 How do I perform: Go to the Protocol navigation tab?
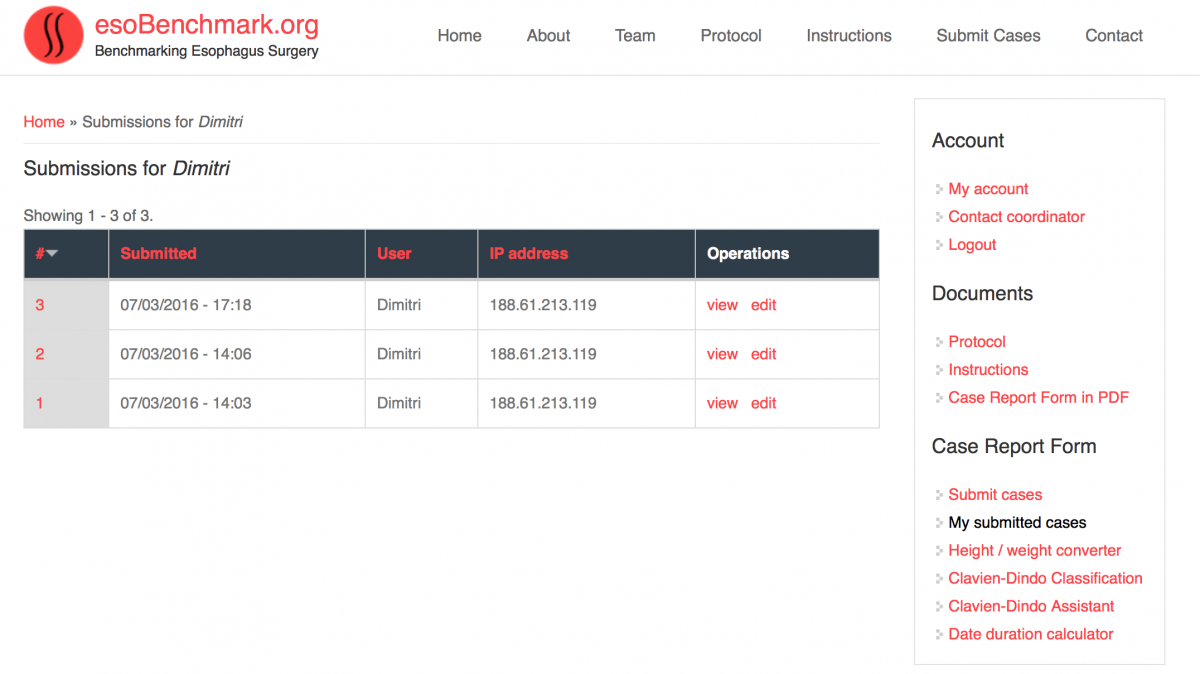[730, 36]
